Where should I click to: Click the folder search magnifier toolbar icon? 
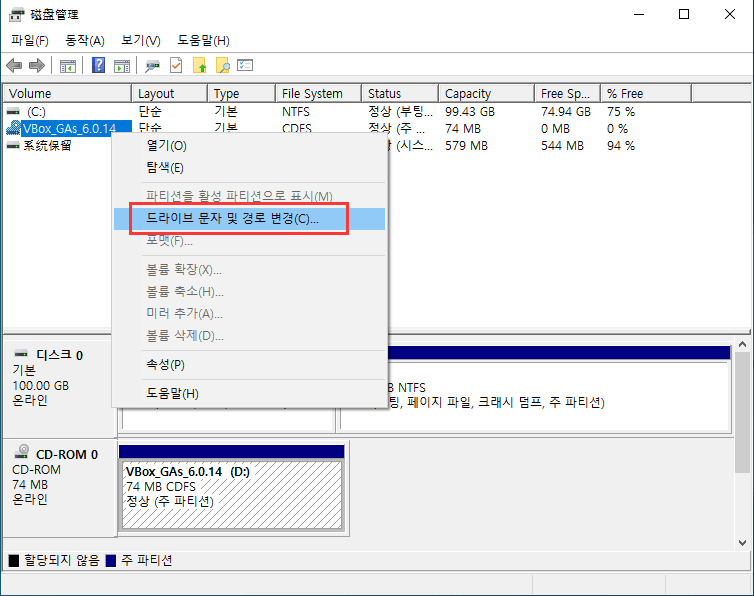click(x=223, y=65)
